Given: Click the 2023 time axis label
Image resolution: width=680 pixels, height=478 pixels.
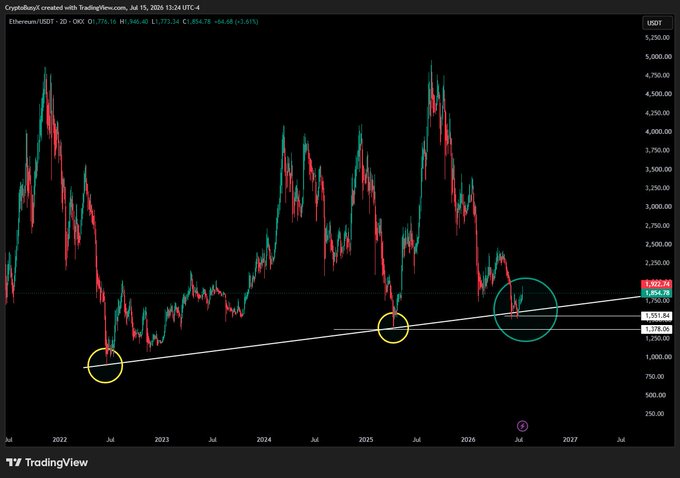Looking at the screenshot, I should pos(162,439).
